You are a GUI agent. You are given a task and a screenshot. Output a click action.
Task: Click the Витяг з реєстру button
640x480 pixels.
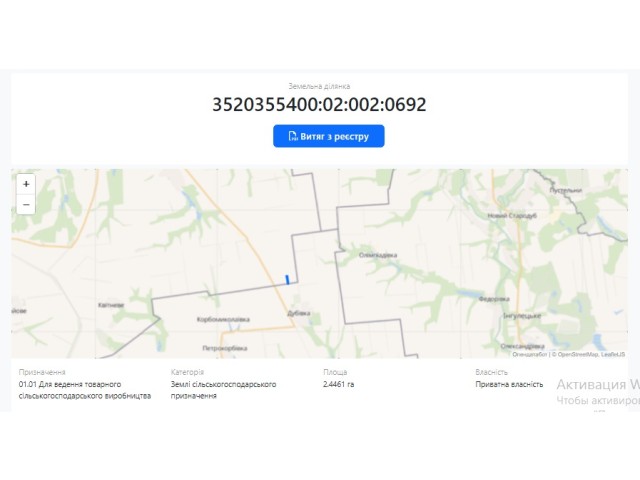tap(329, 136)
